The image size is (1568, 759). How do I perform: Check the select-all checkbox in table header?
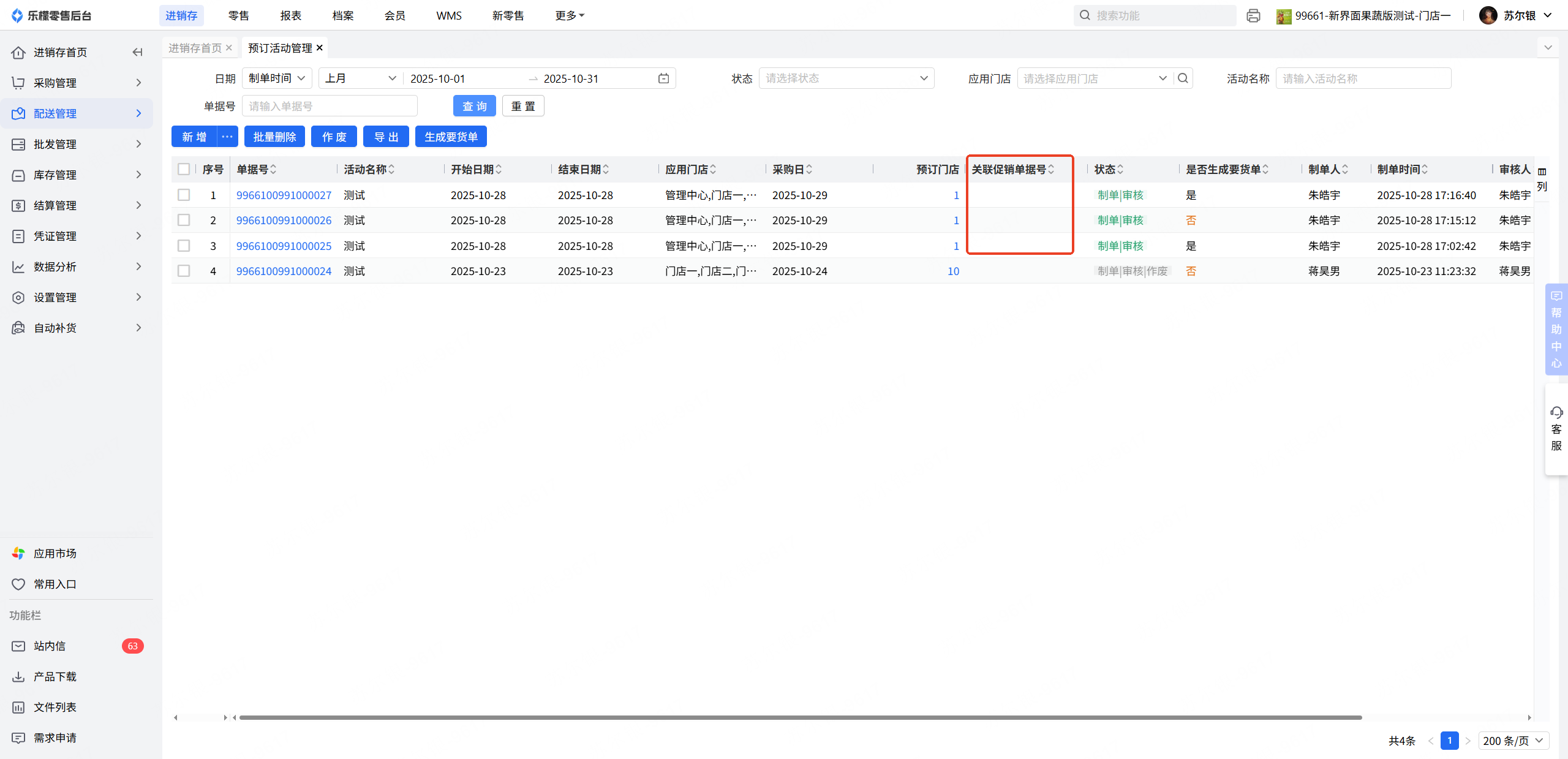coord(184,169)
